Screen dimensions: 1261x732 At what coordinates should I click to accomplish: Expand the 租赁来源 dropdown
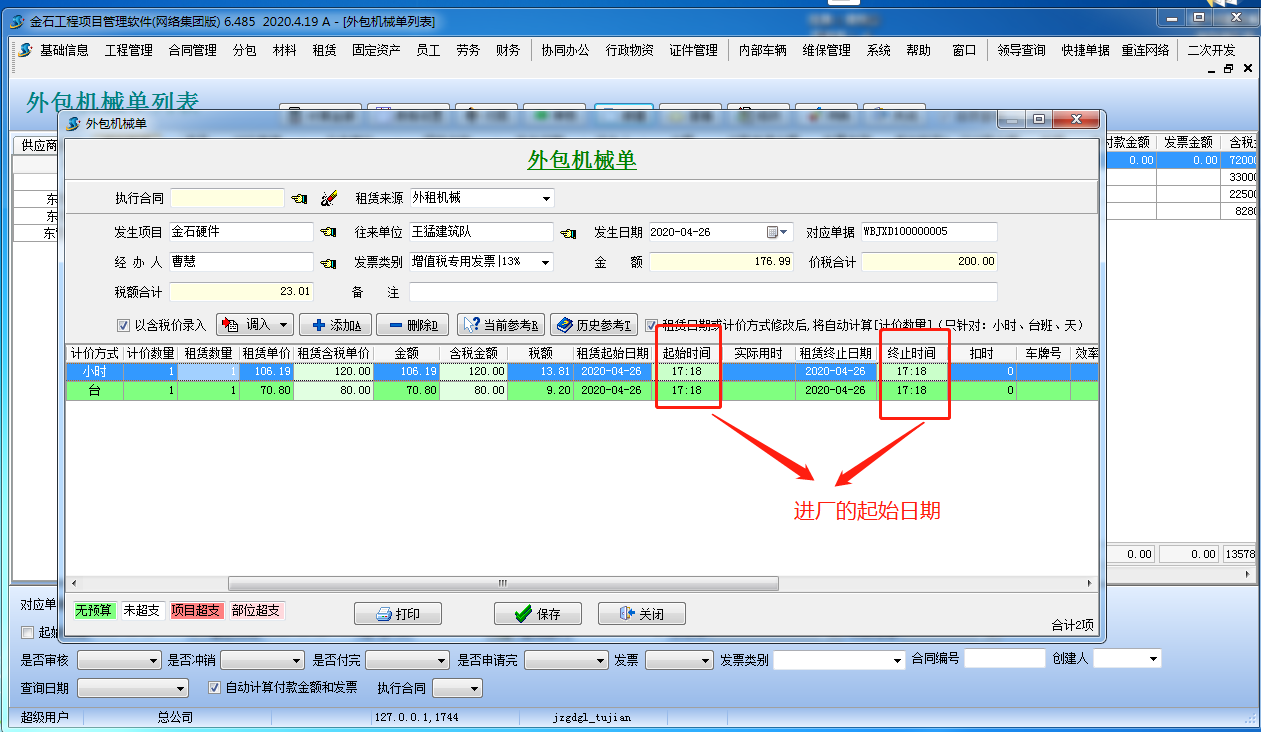pos(546,199)
